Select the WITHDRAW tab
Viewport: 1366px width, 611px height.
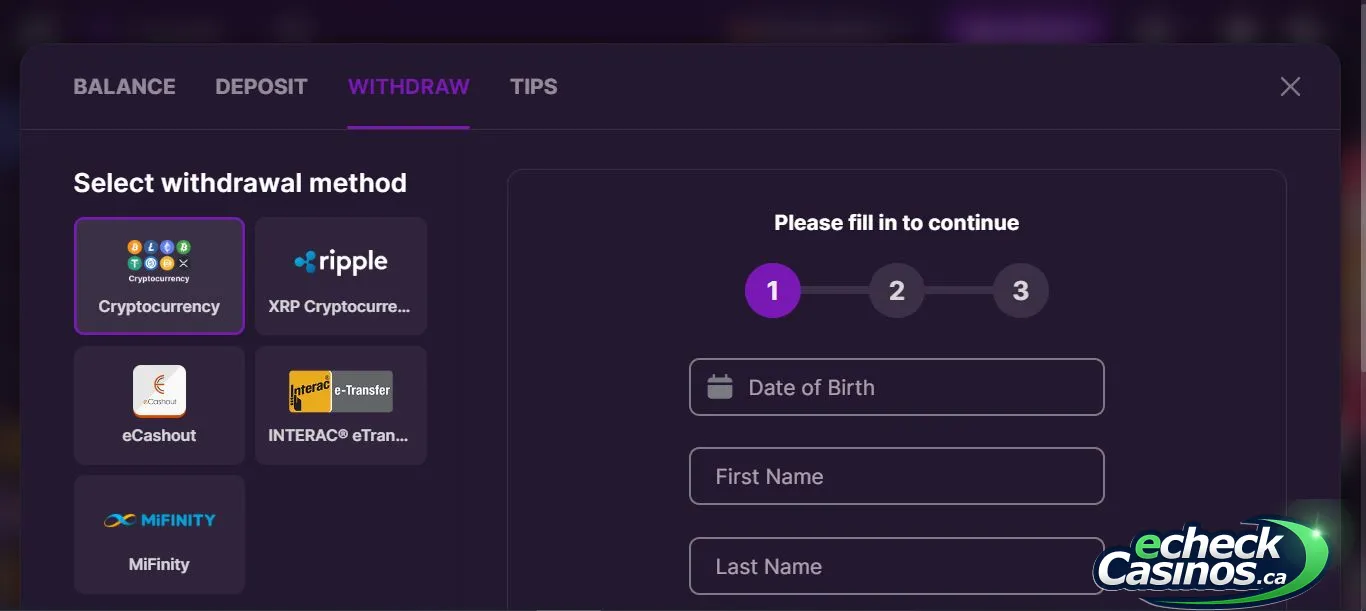pos(408,87)
